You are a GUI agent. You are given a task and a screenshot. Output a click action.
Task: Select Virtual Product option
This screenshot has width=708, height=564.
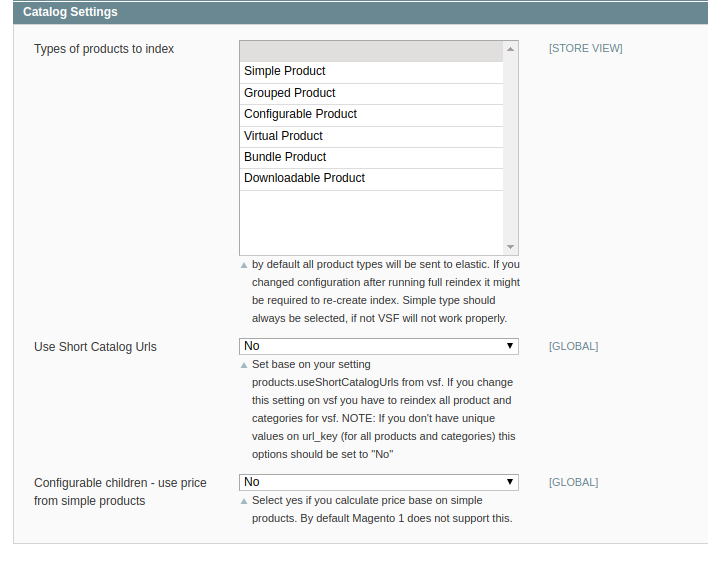tap(371, 136)
